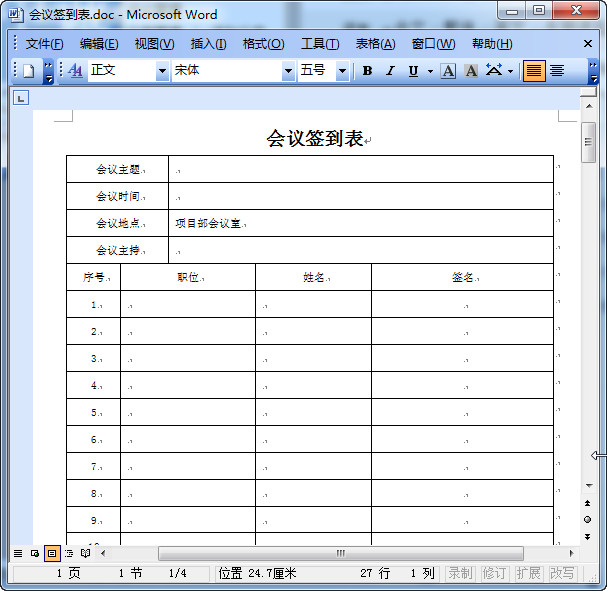Open the 视图(V) menu
Image resolution: width=607 pixels, height=591 pixels.
(x=154, y=44)
